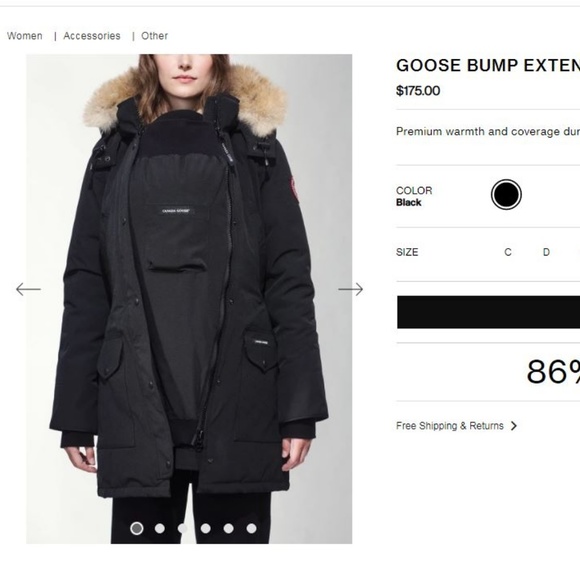
Task: Select size C
Action: tap(508, 252)
